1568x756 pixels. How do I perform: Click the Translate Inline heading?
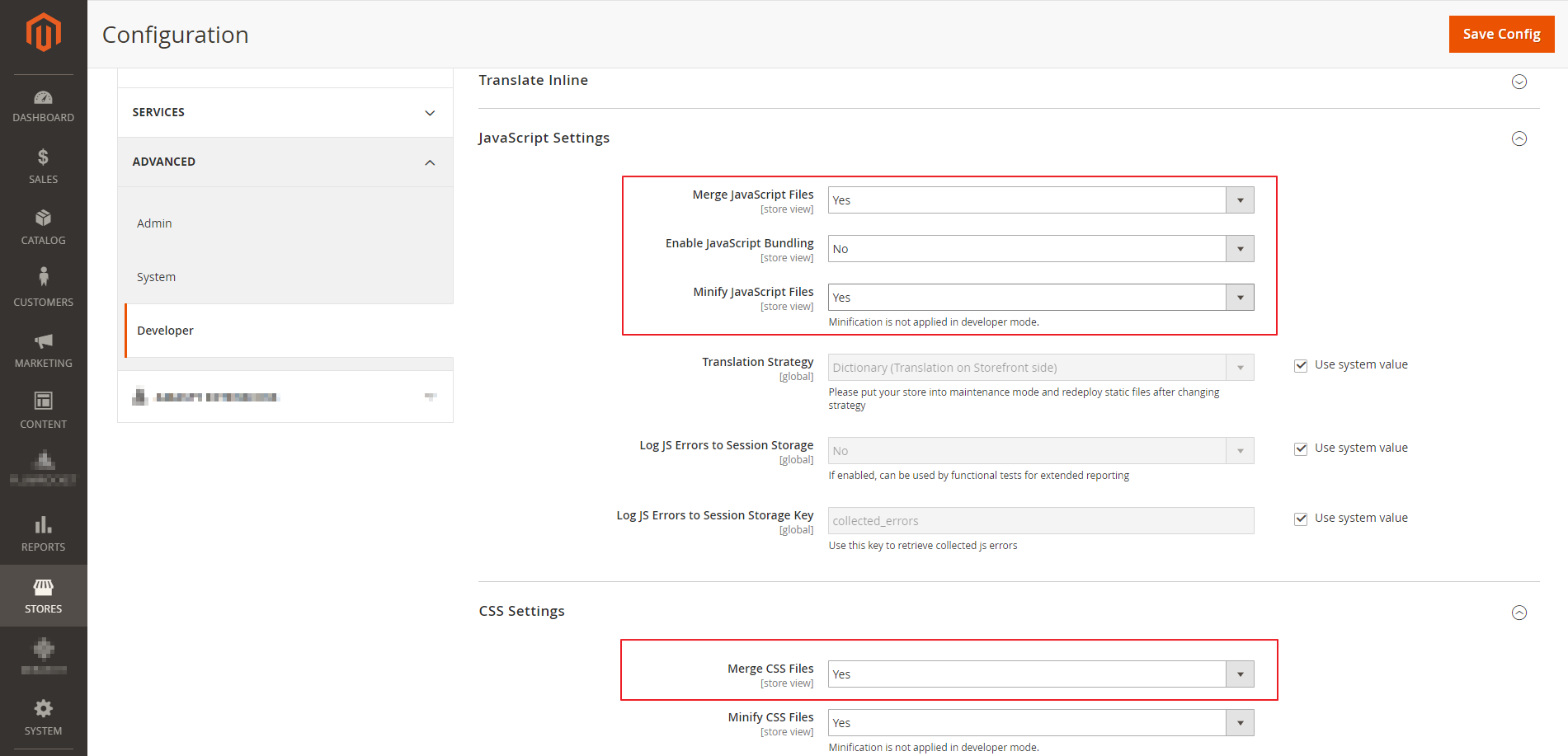[533, 80]
